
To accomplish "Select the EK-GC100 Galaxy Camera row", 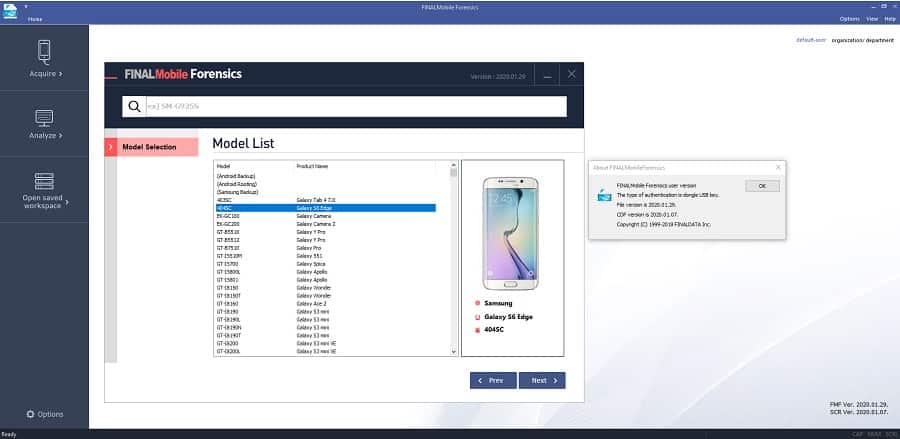I will pos(325,216).
